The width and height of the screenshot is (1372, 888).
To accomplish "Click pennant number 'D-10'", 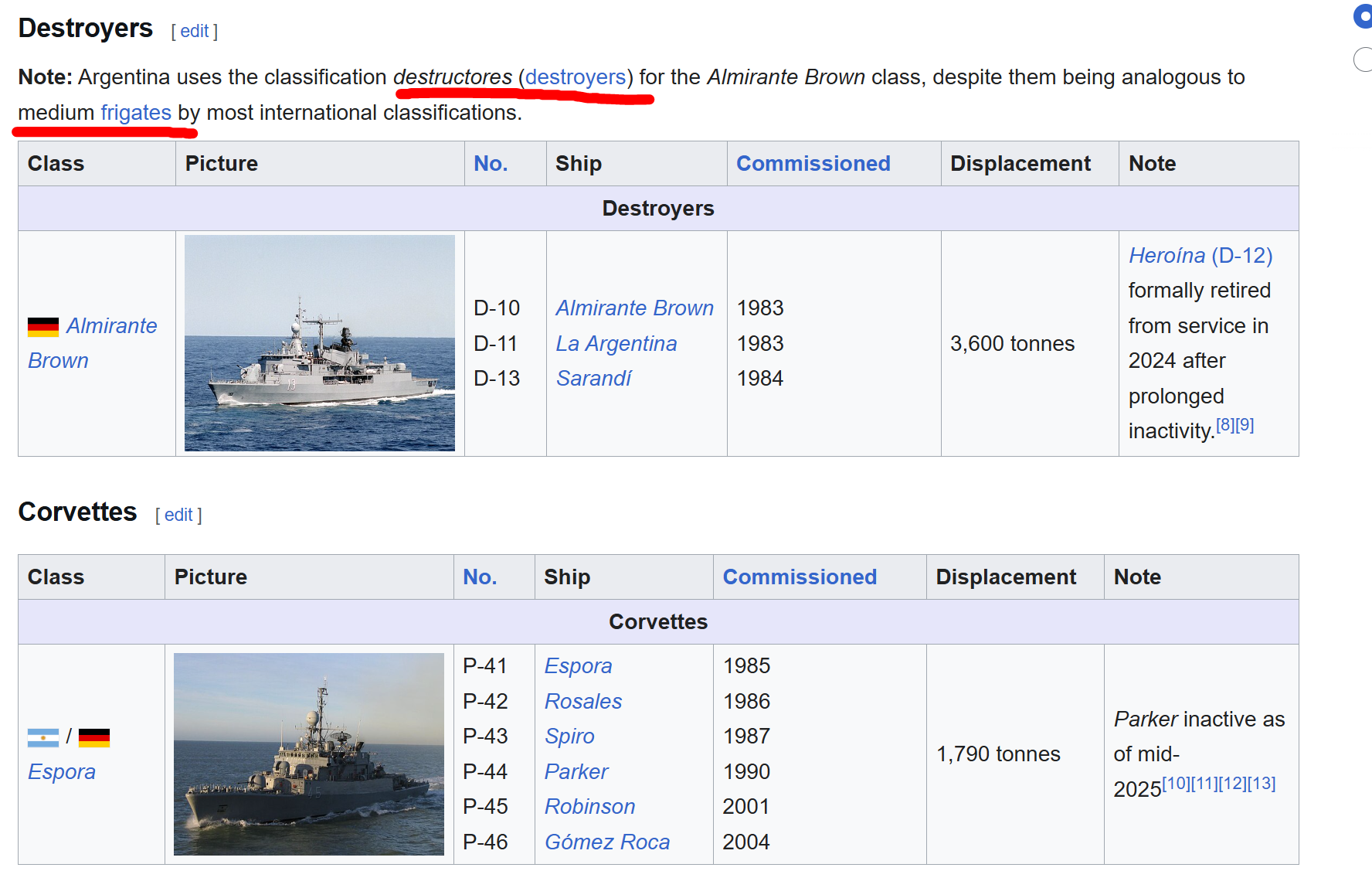I will coord(497,308).
